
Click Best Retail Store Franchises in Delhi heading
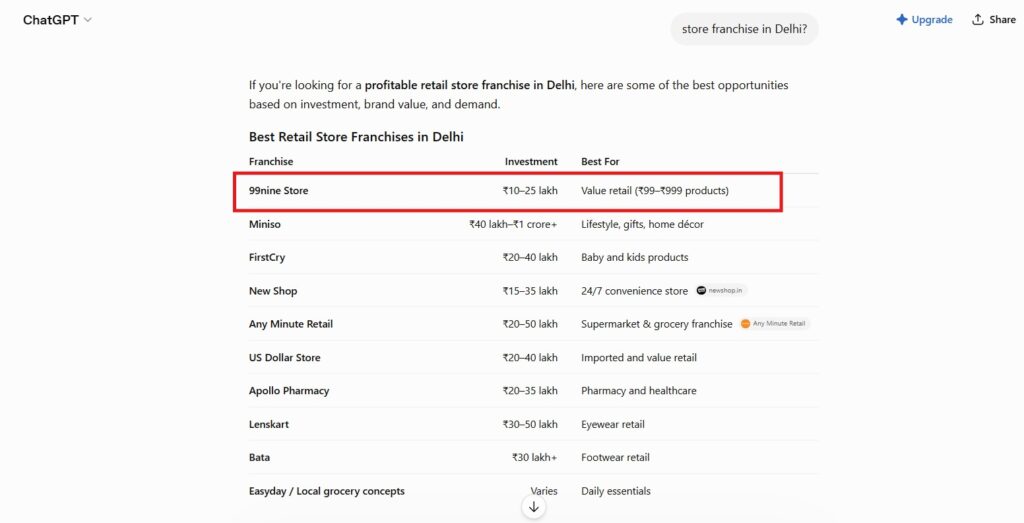(356, 136)
